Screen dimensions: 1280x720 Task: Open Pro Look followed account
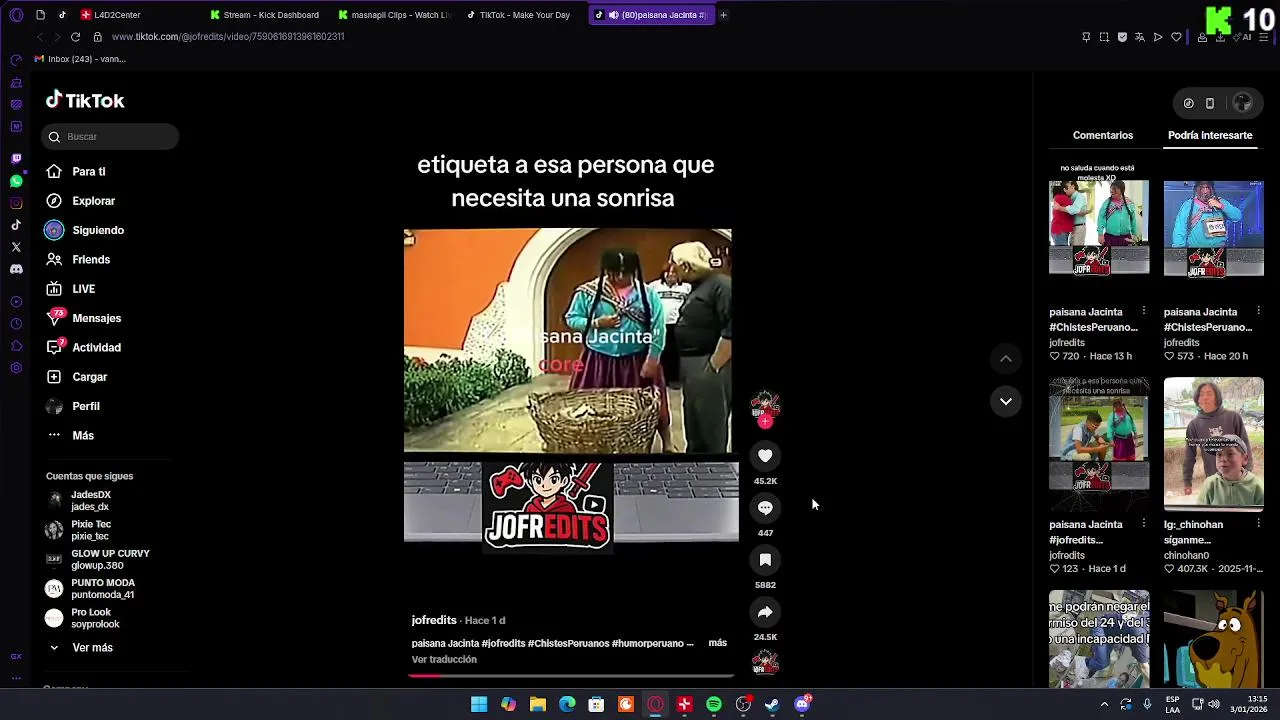[x=96, y=618]
